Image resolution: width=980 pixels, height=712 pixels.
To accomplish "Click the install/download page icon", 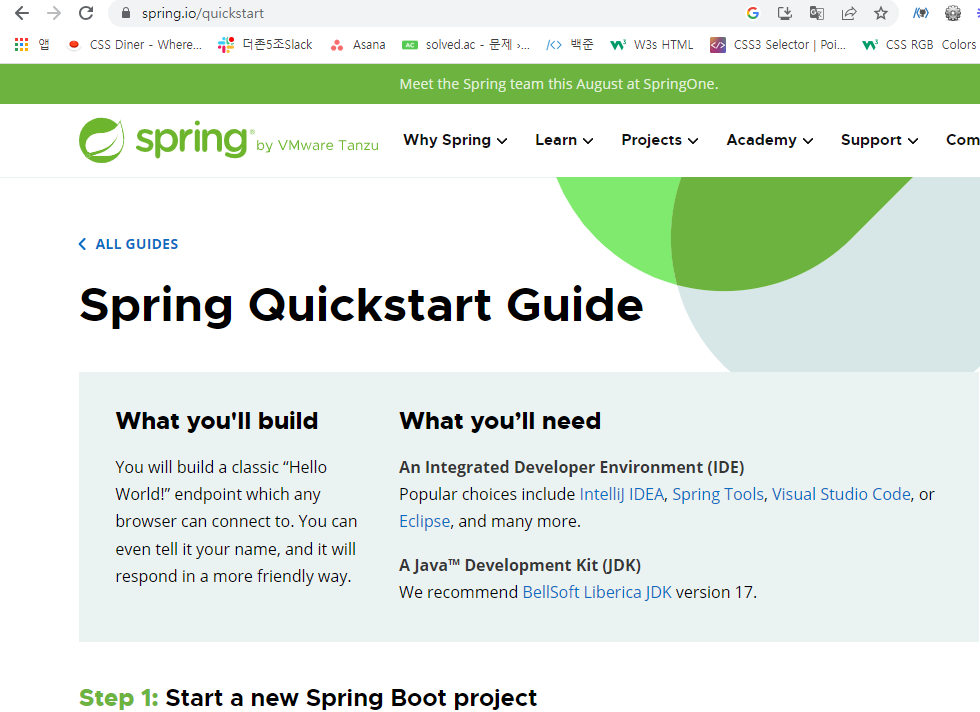I will tap(784, 13).
